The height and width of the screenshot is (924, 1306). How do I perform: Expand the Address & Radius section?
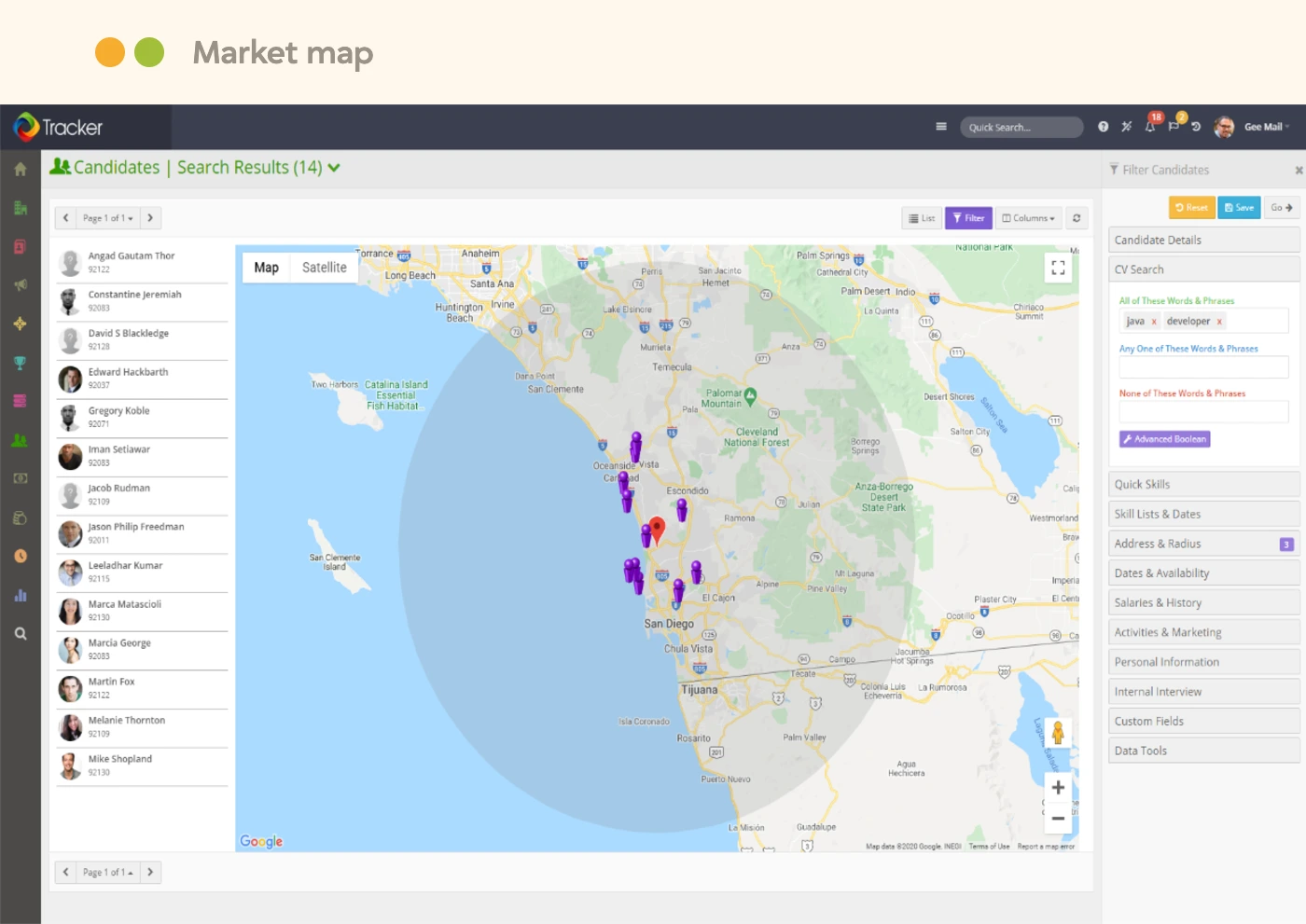(1203, 544)
